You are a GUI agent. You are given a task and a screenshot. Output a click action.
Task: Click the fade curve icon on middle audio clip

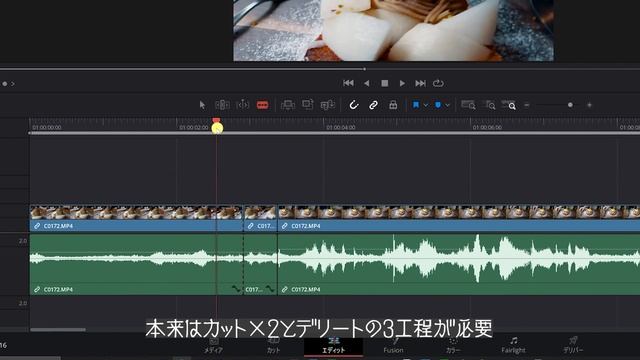click(270, 289)
